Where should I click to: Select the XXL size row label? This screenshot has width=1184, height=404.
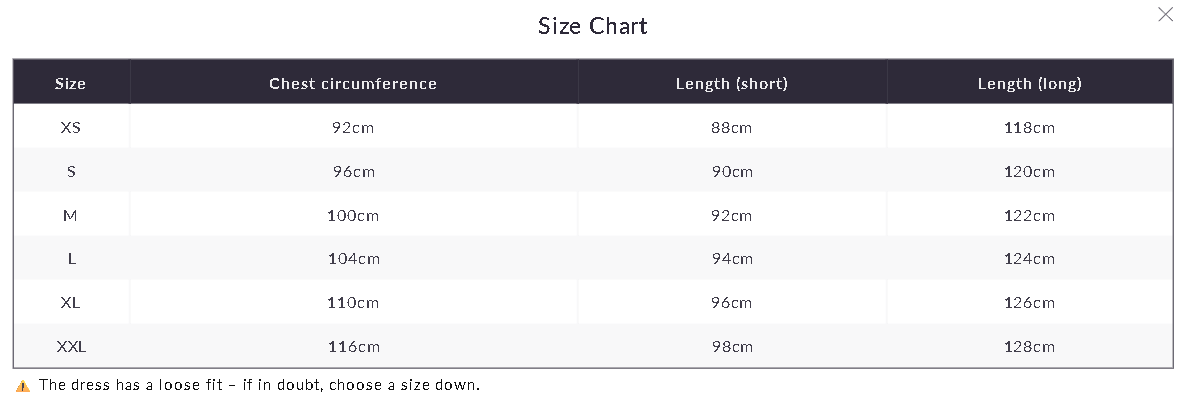click(x=71, y=347)
